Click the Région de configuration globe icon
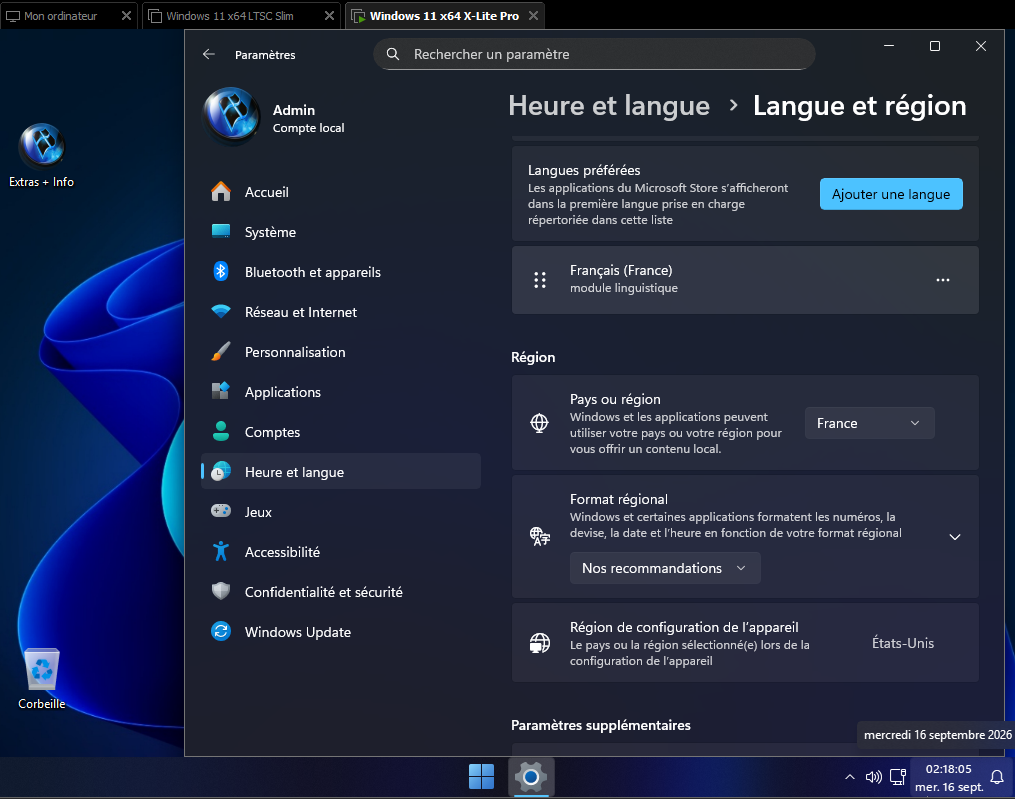The image size is (1015, 799). [x=540, y=643]
